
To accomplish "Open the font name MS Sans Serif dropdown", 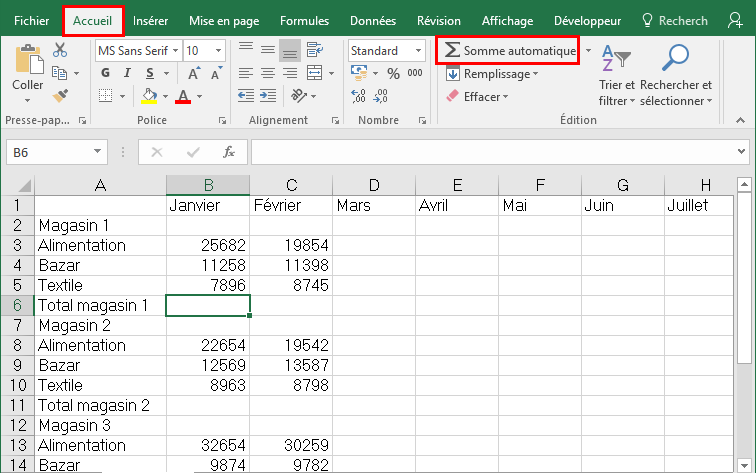I will [176, 50].
